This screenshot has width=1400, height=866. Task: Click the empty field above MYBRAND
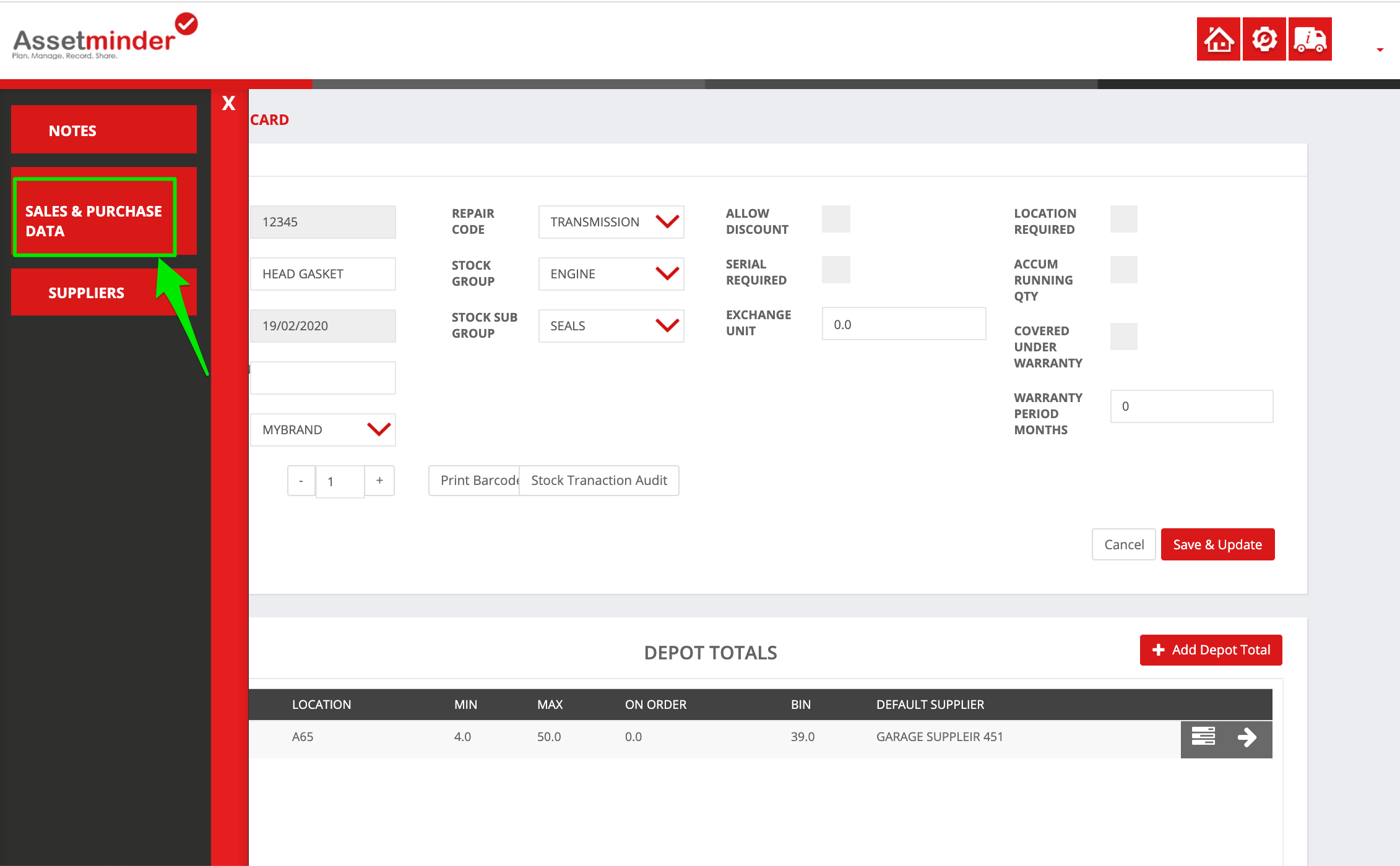(322, 377)
